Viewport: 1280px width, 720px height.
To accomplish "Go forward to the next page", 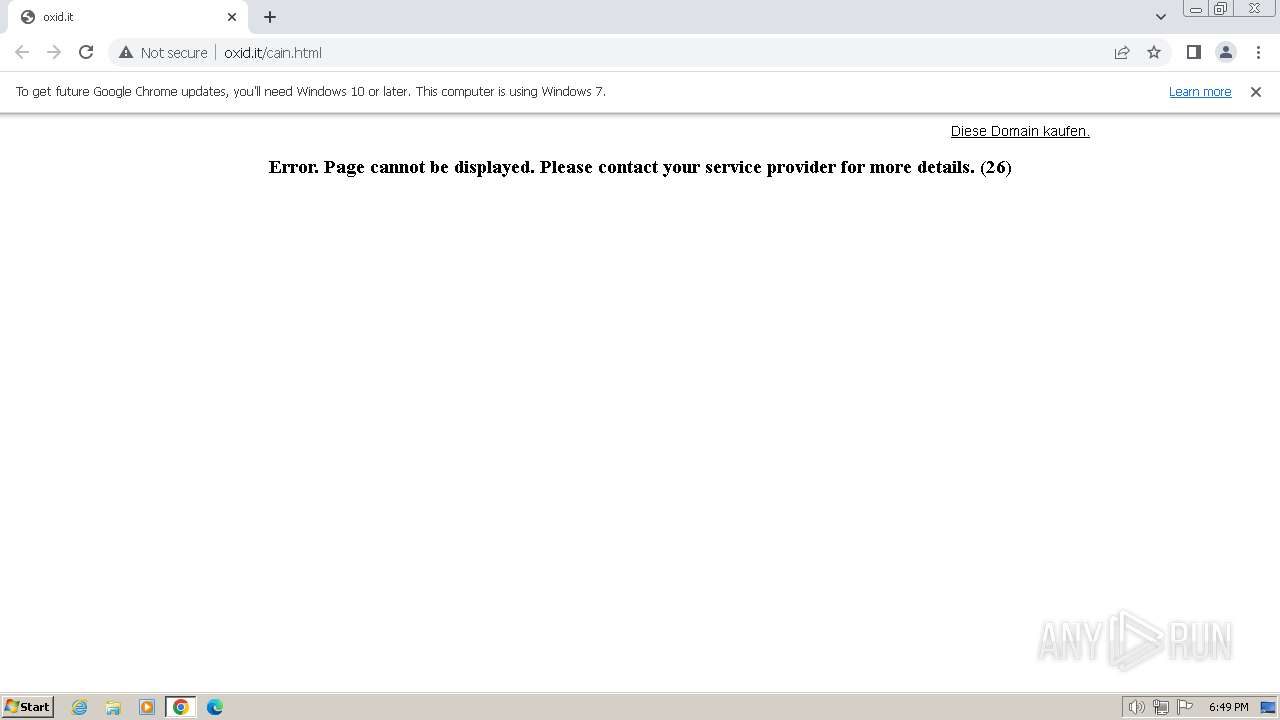I will pos(54,52).
